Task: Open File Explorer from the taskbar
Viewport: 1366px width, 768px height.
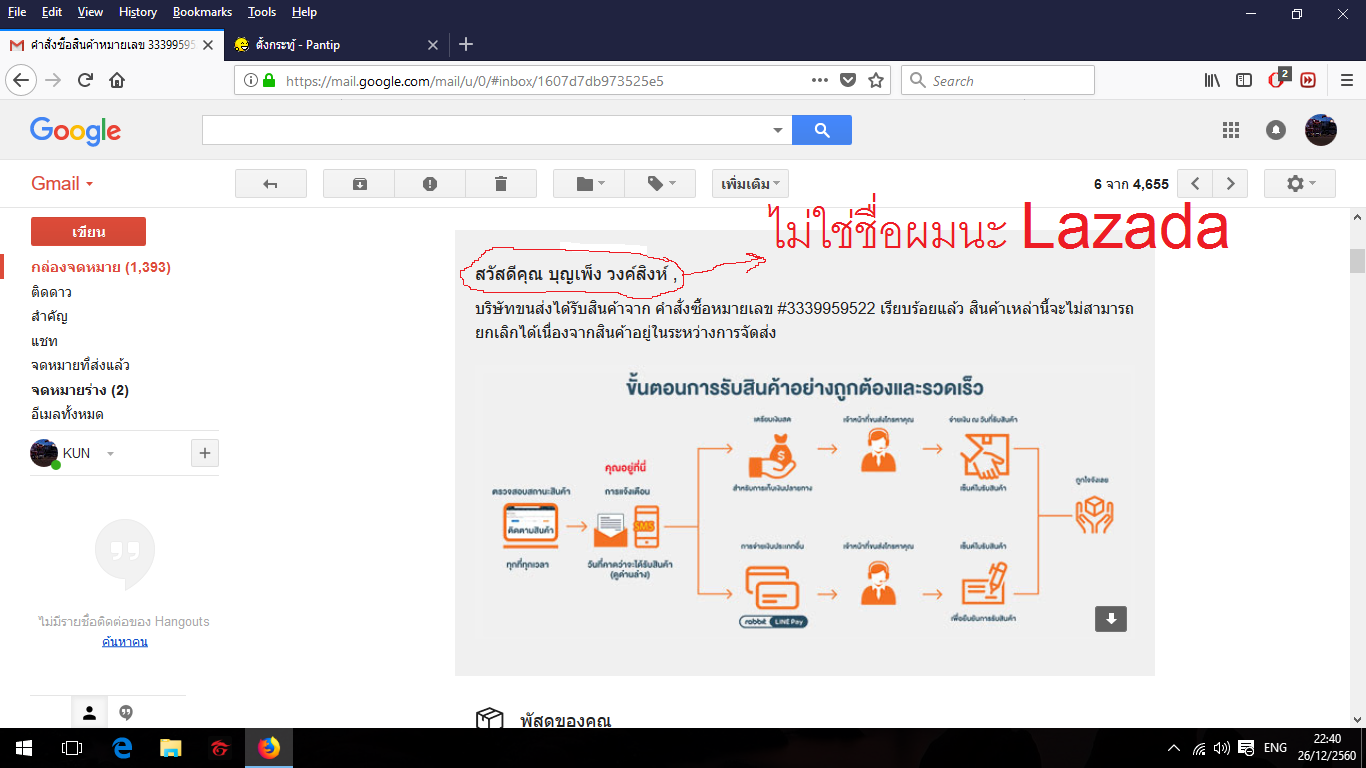Action: 171,748
